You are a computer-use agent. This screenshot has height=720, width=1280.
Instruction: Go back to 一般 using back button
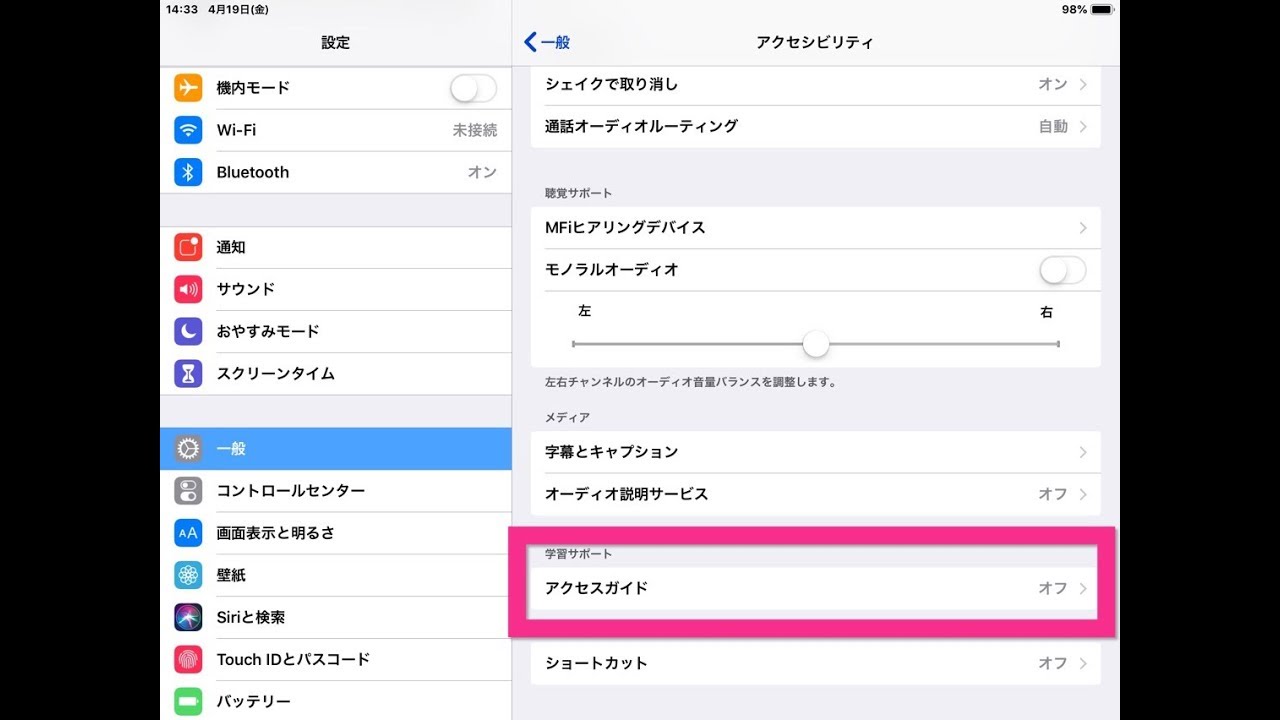(x=547, y=42)
